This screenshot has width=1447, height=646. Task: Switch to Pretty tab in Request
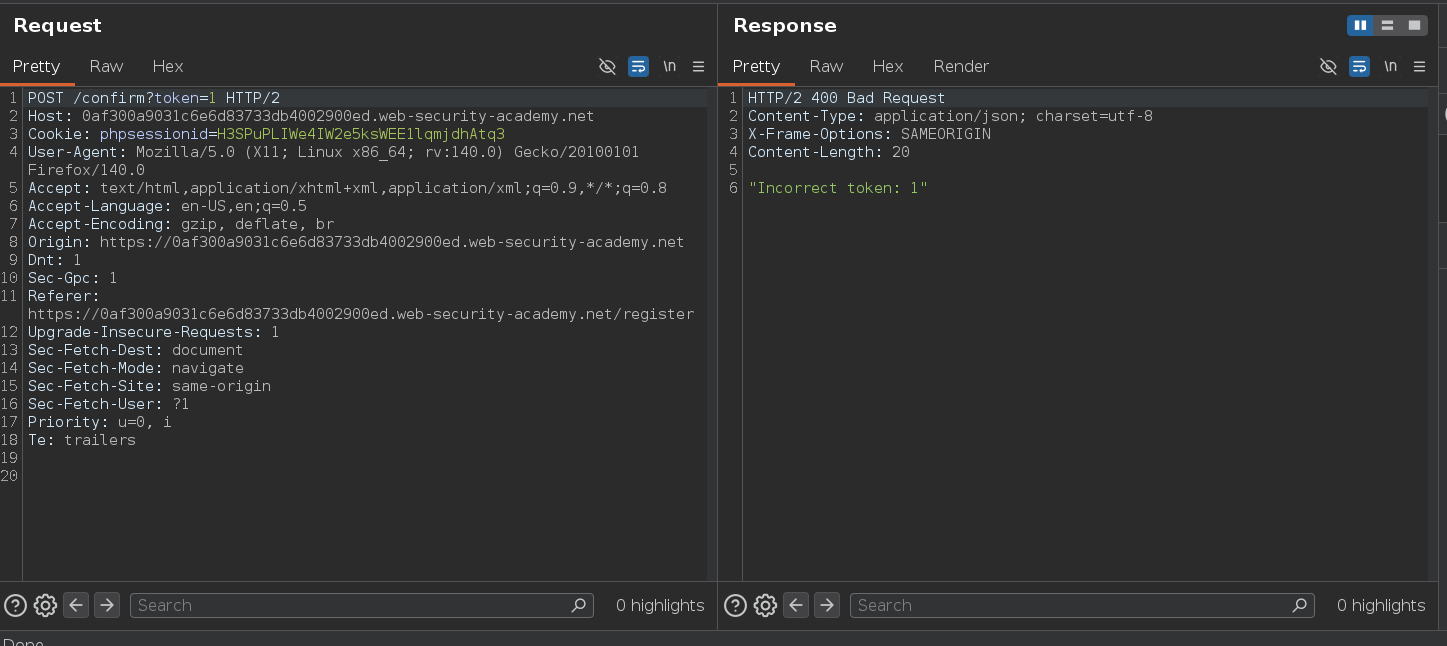click(x=37, y=66)
